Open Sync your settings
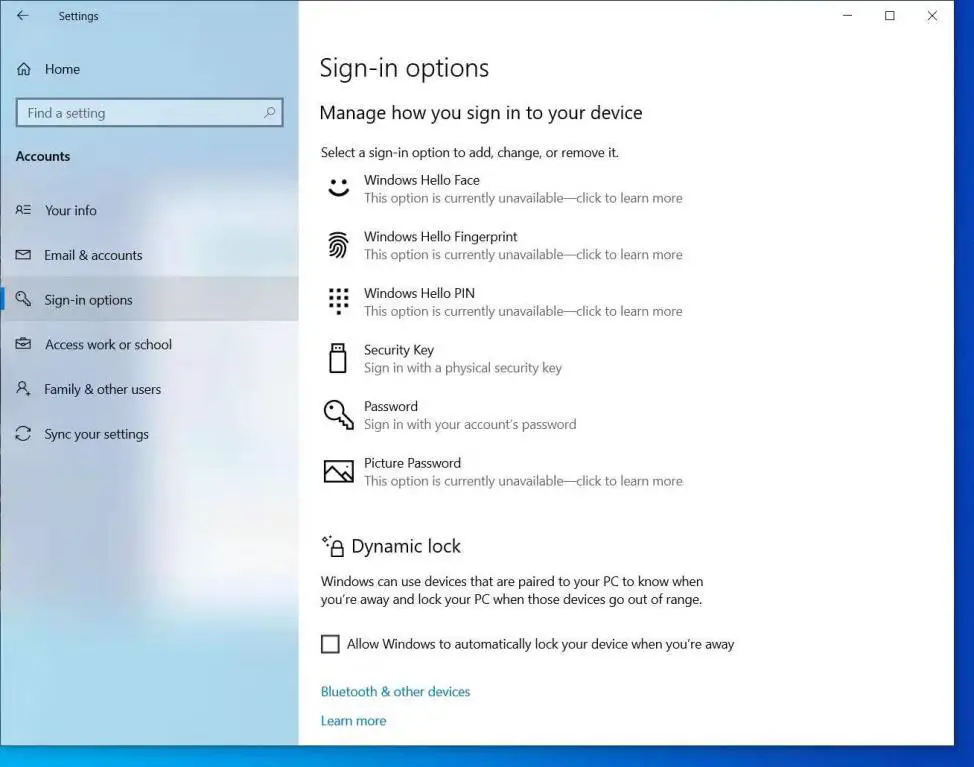The width and height of the screenshot is (974, 767). click(x=149, y=433)
